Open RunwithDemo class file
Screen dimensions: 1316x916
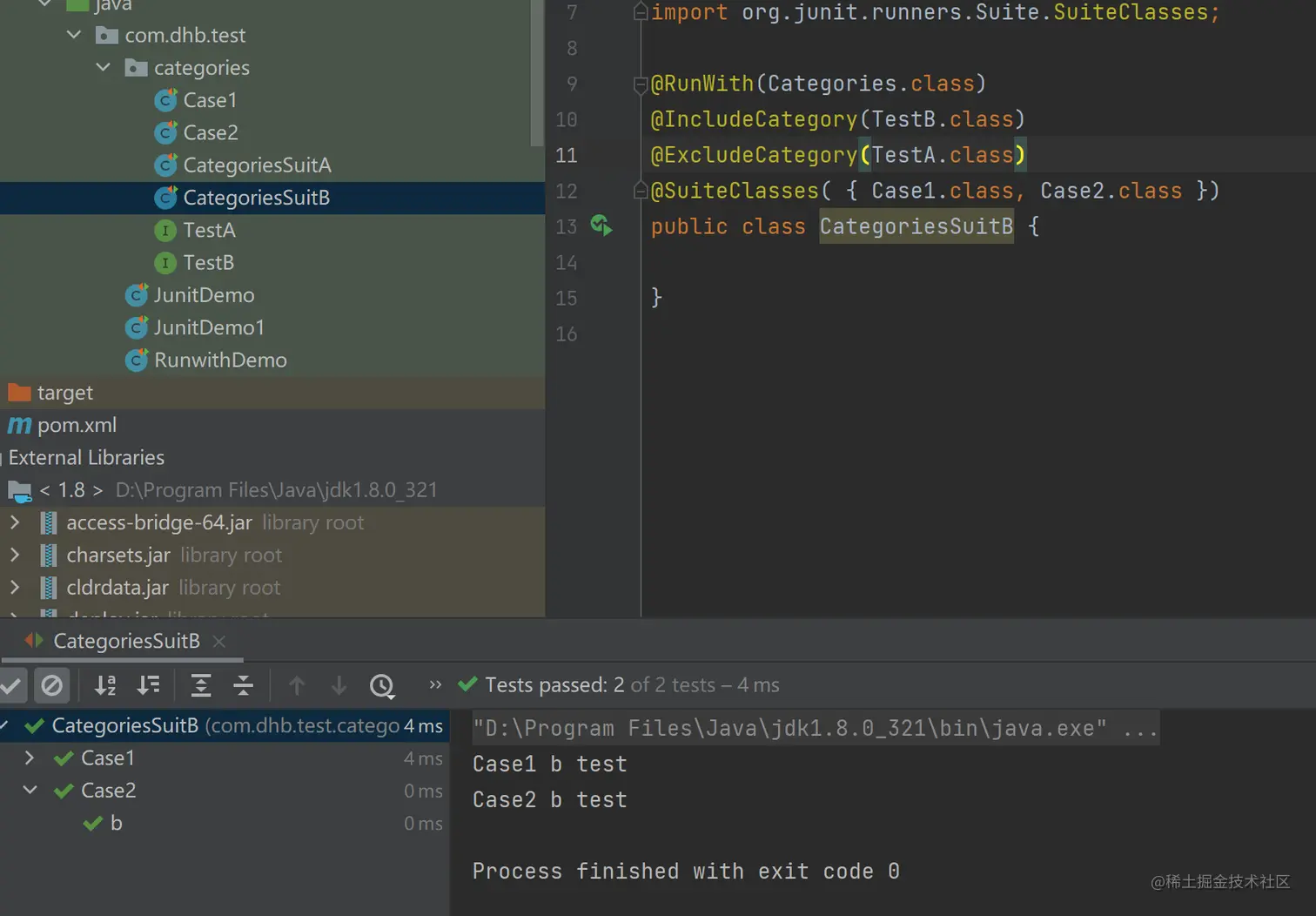click(x=220, y=360)
